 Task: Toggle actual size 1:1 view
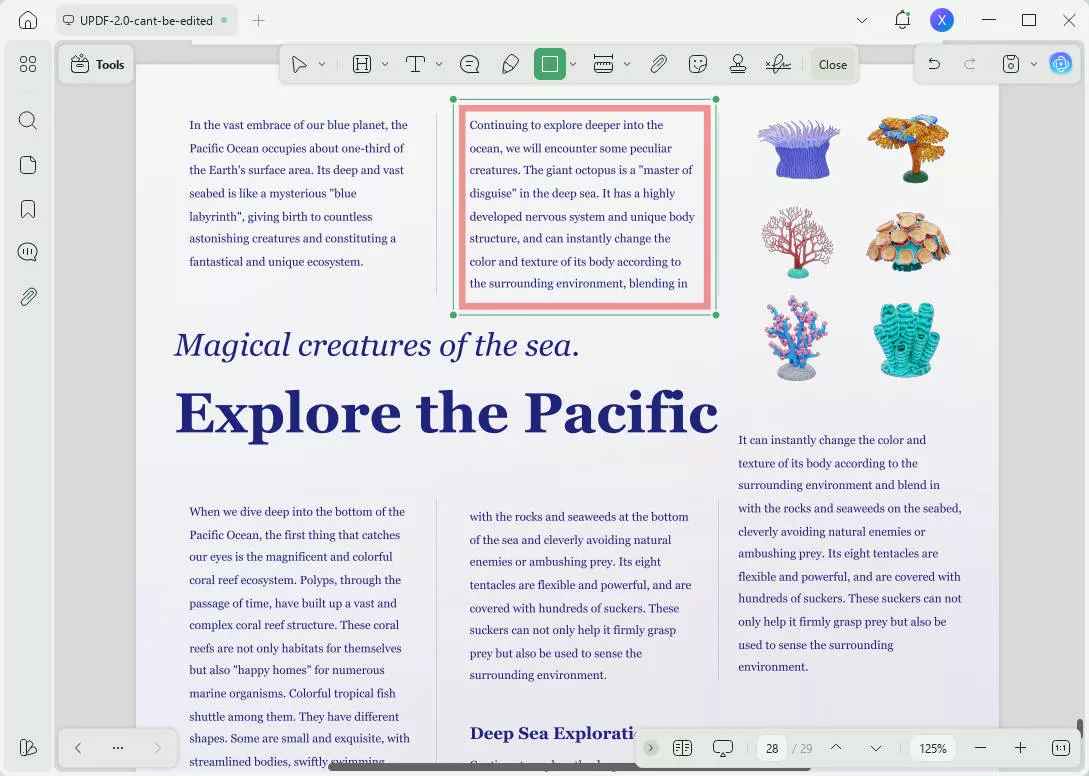click(1063, 748)
